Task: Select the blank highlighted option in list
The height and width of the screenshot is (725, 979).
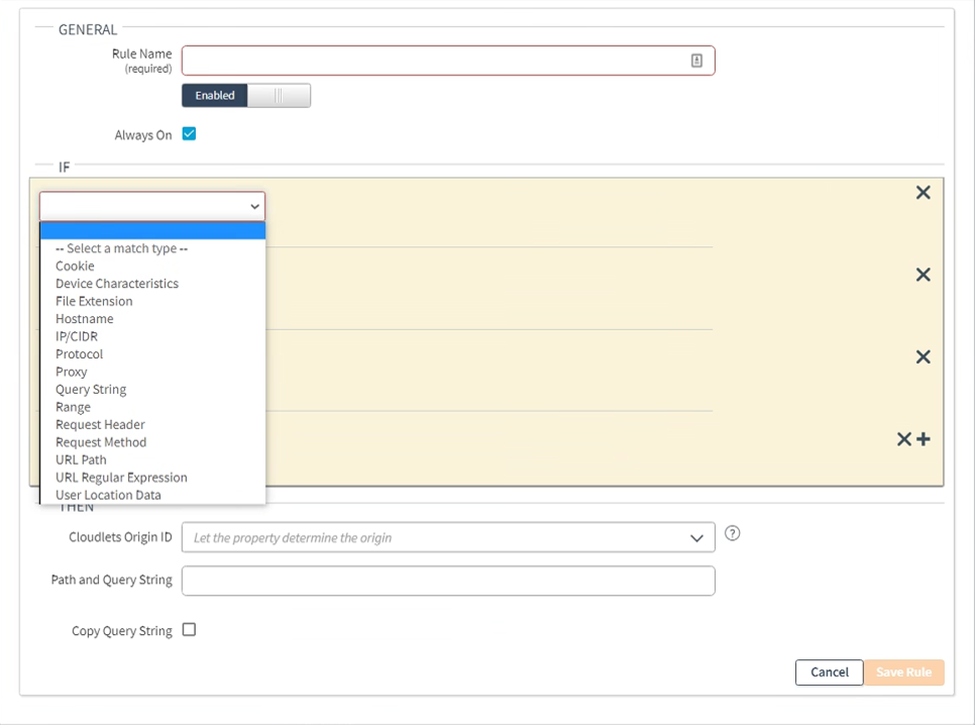Action: 153,230
